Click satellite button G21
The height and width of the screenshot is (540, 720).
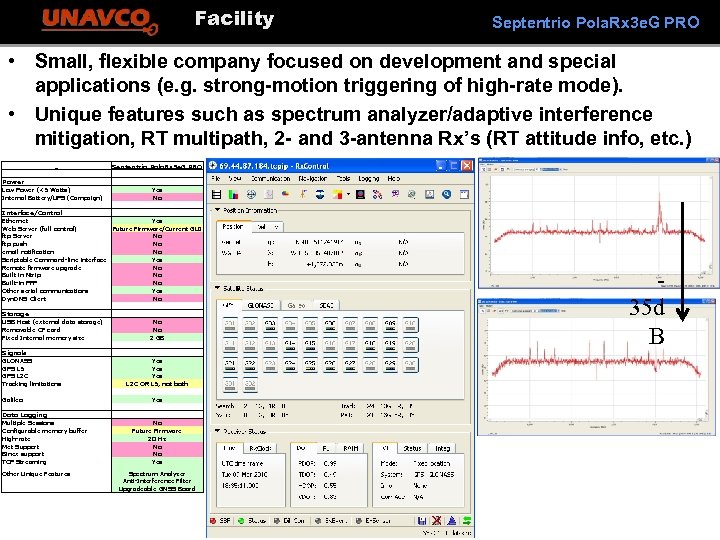point(230,365)
